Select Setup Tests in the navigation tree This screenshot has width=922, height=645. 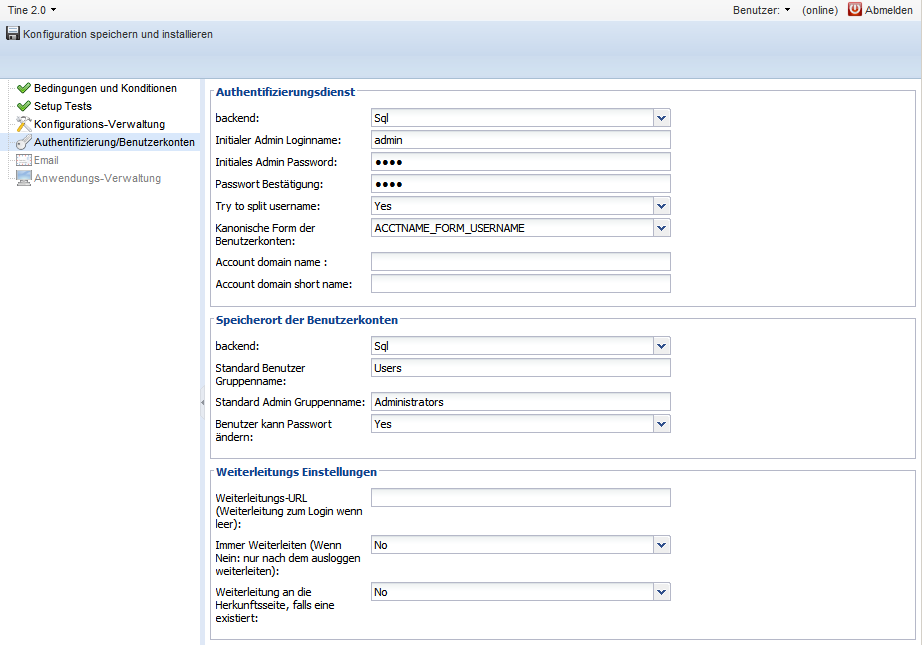pos(63,106)
